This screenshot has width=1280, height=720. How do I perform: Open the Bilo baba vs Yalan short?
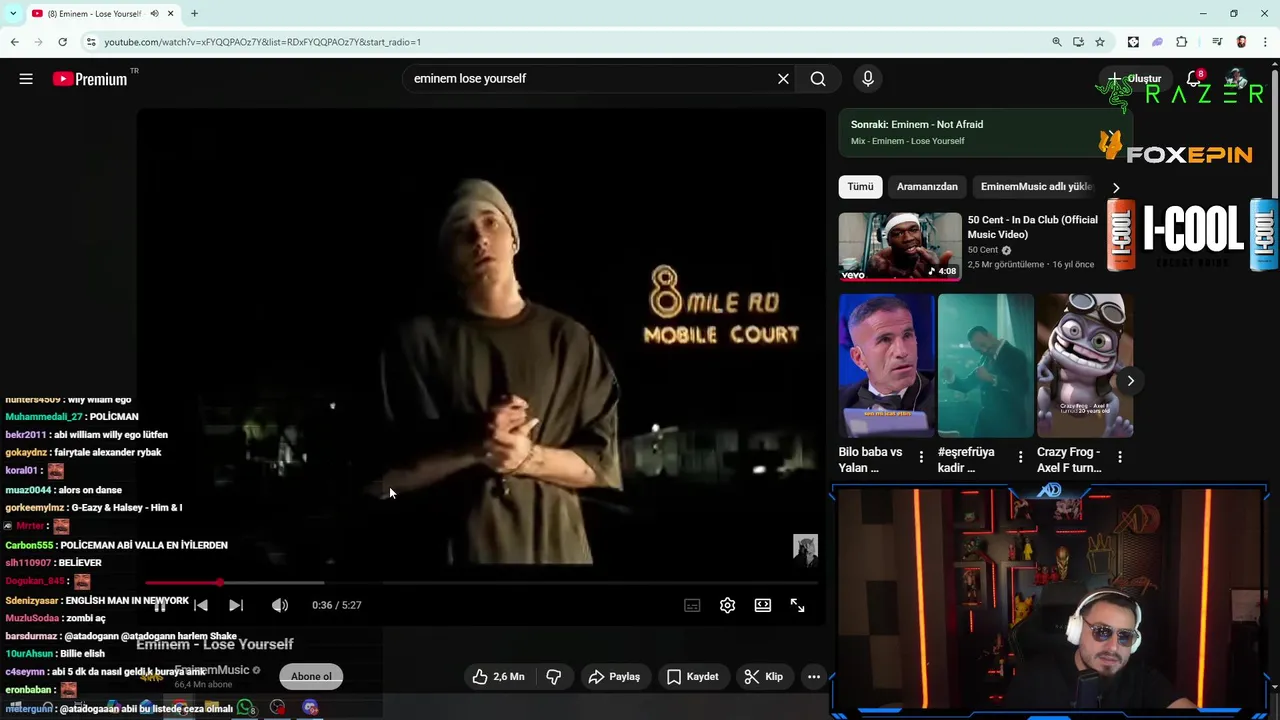click(886, 366)
